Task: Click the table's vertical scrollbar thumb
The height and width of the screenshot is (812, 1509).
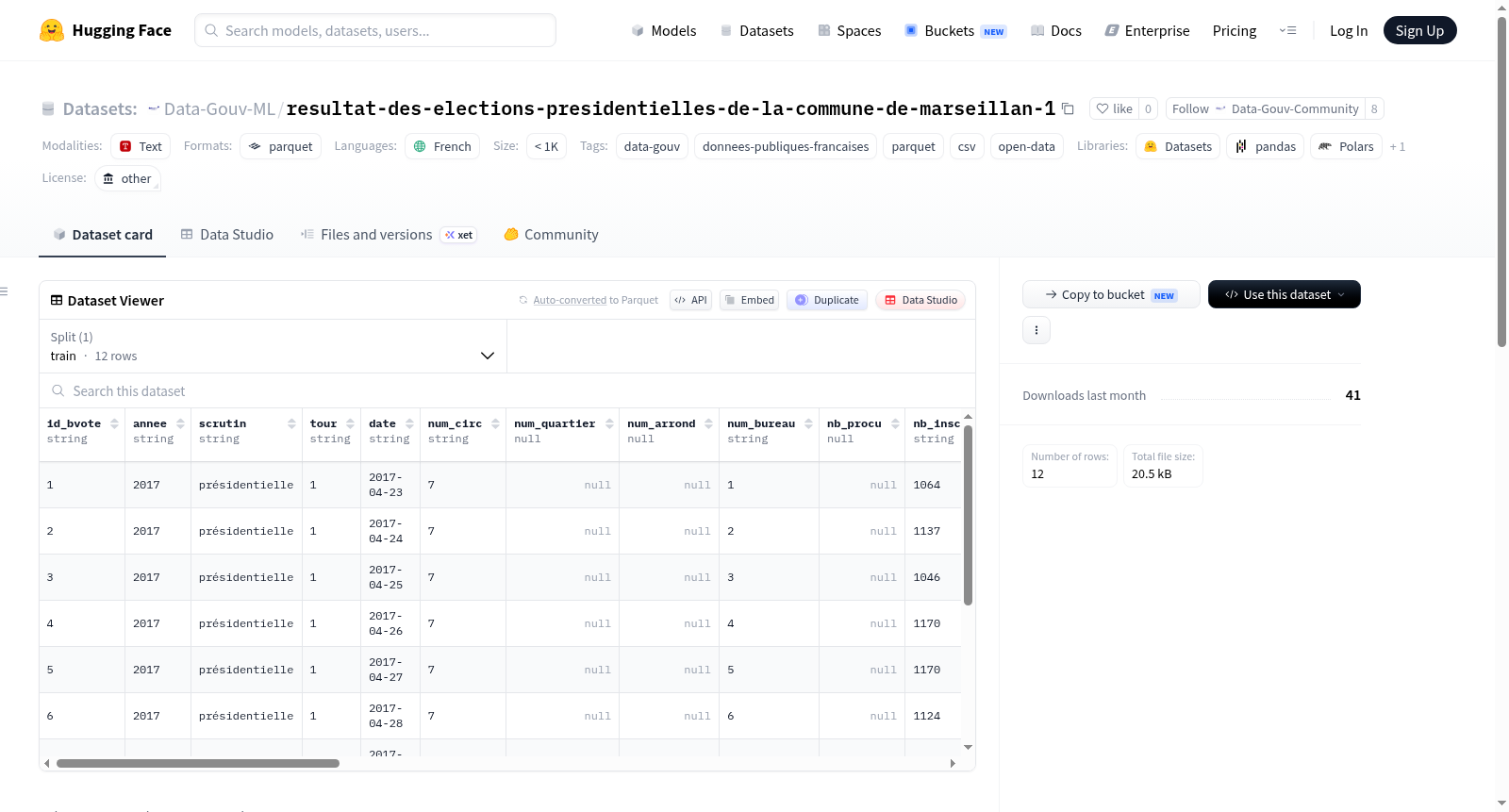Action: coord(968,515)
